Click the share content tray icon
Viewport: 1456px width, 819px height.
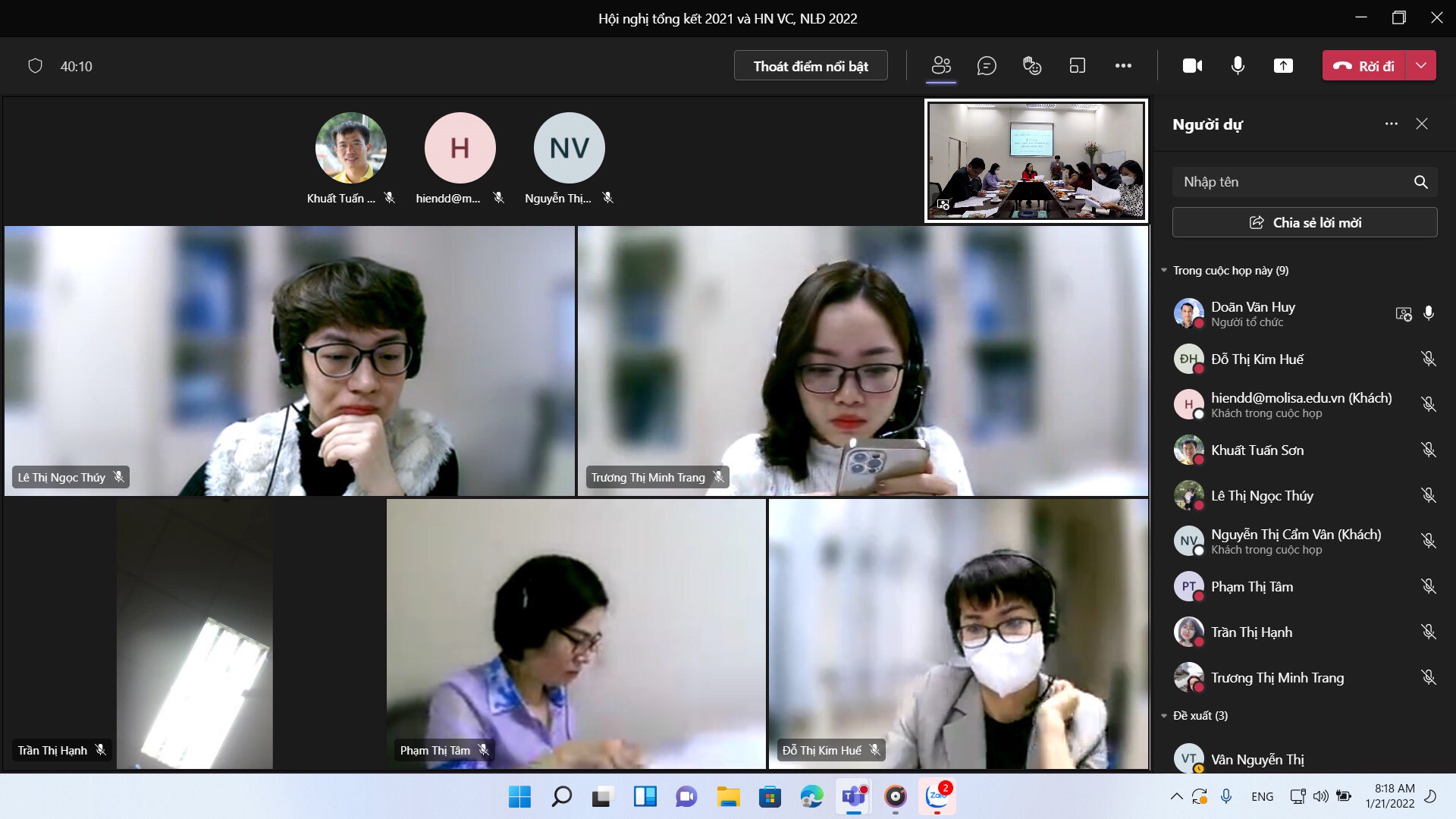pyautogui.click(x=1283, y=66)
